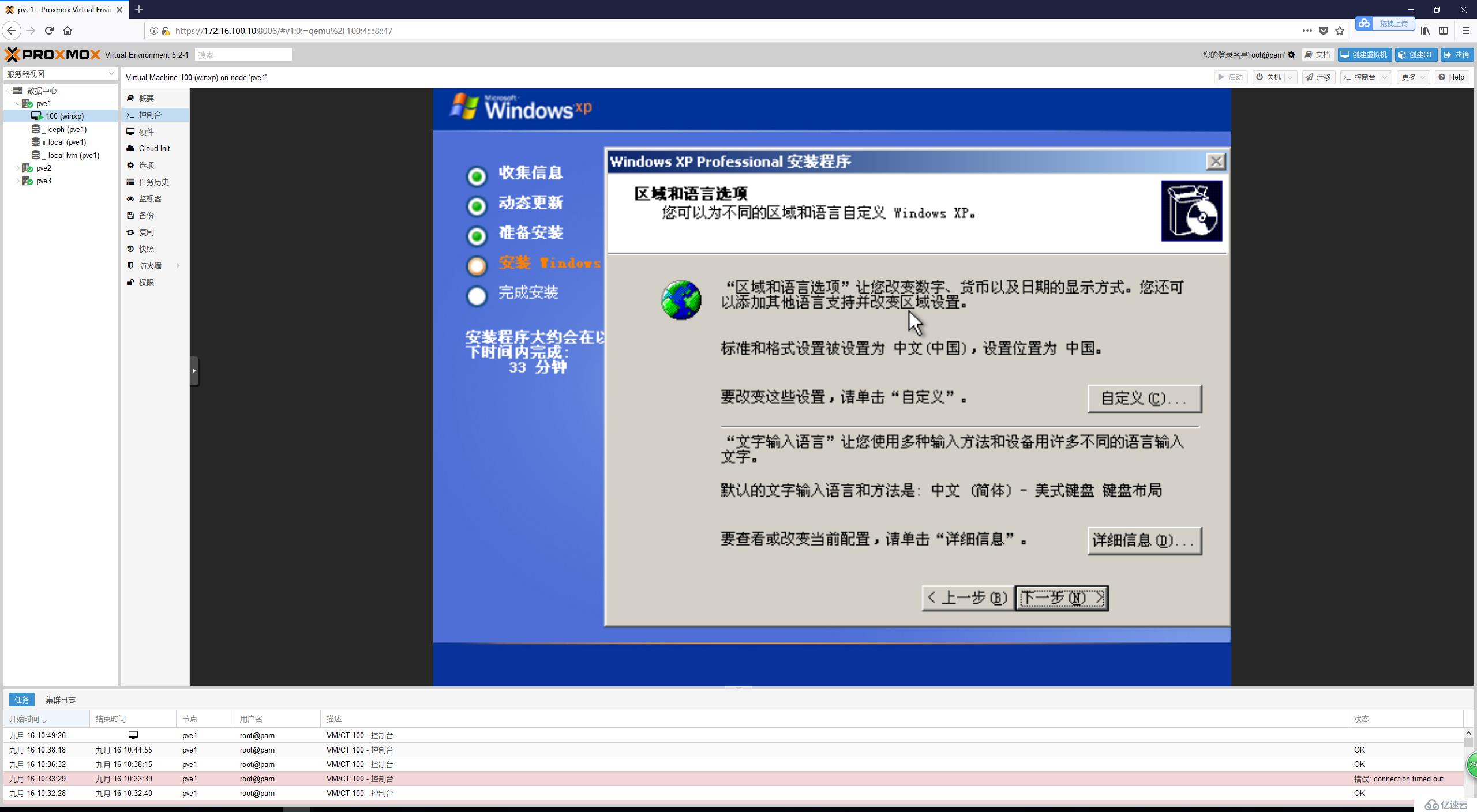Click the 防火墙 (Firewall) panel icon
The height and width of the screenshot is (812, 1477).
(x=133, y=265)
